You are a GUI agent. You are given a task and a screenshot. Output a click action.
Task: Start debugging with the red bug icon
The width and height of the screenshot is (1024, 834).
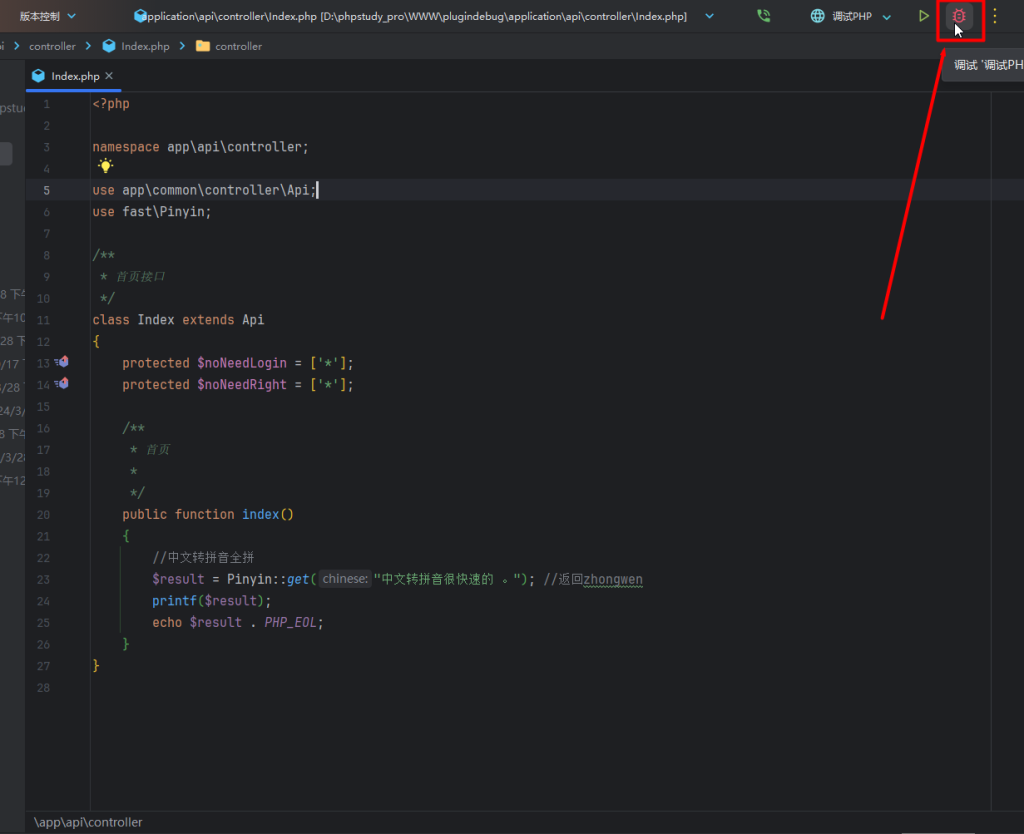(x=959, y=16)
